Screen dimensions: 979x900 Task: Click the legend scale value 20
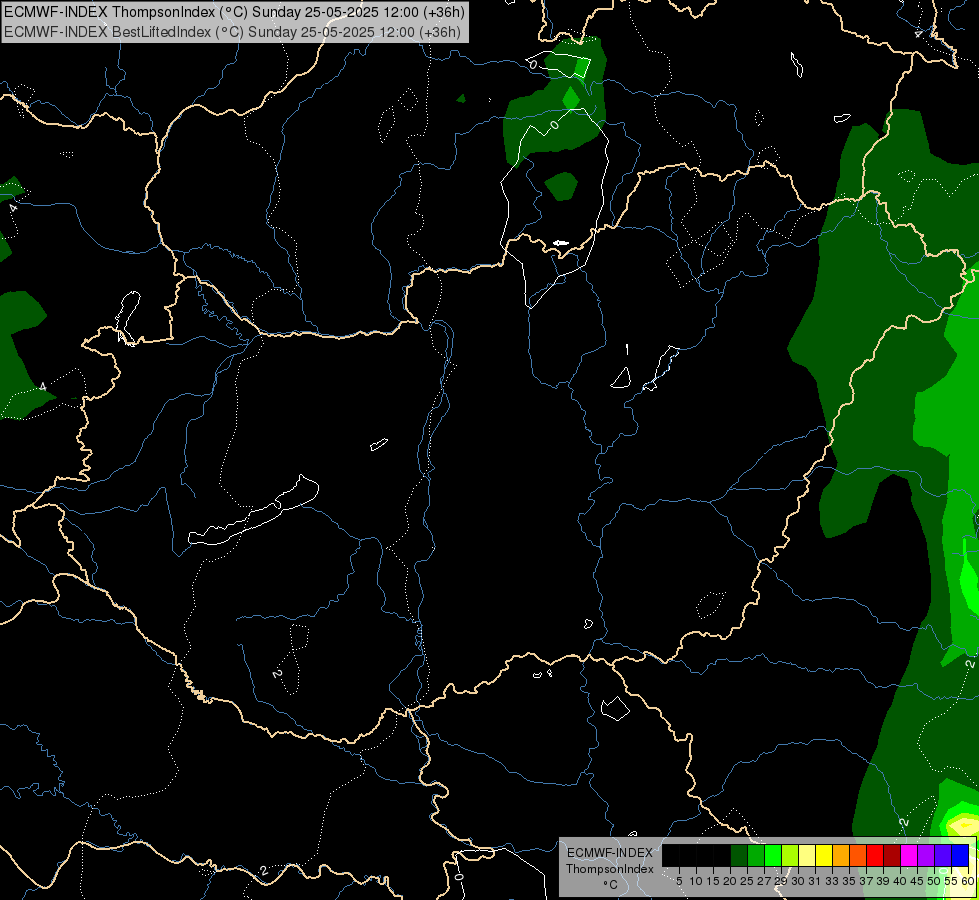pyautogui.click(x=731, y=881)
